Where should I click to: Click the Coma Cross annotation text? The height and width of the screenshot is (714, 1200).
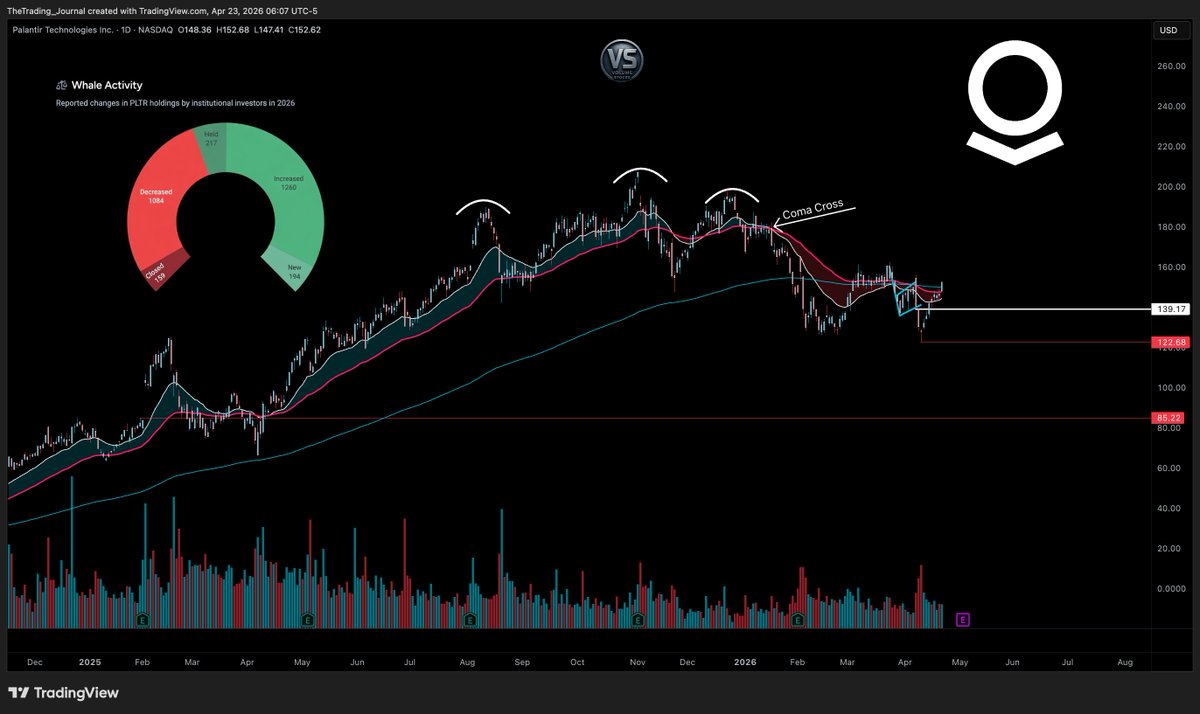(x=812, y=209)
